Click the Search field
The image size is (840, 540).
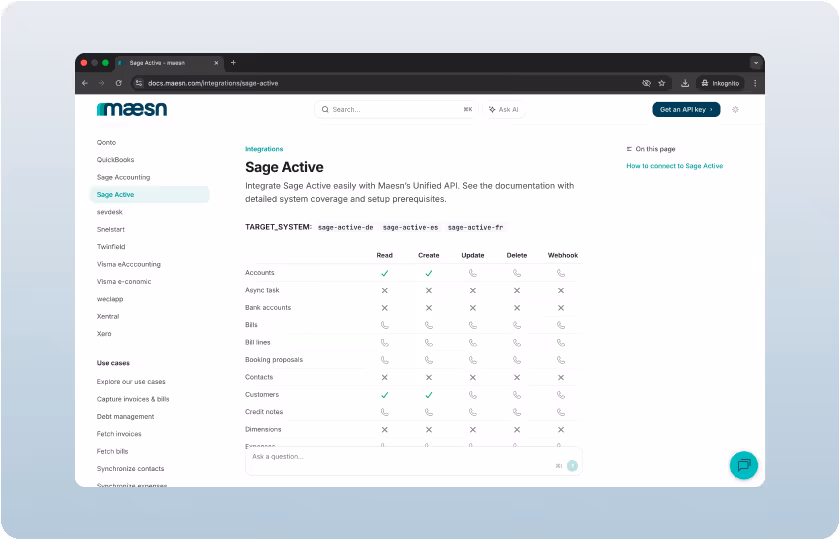point(396,109)
